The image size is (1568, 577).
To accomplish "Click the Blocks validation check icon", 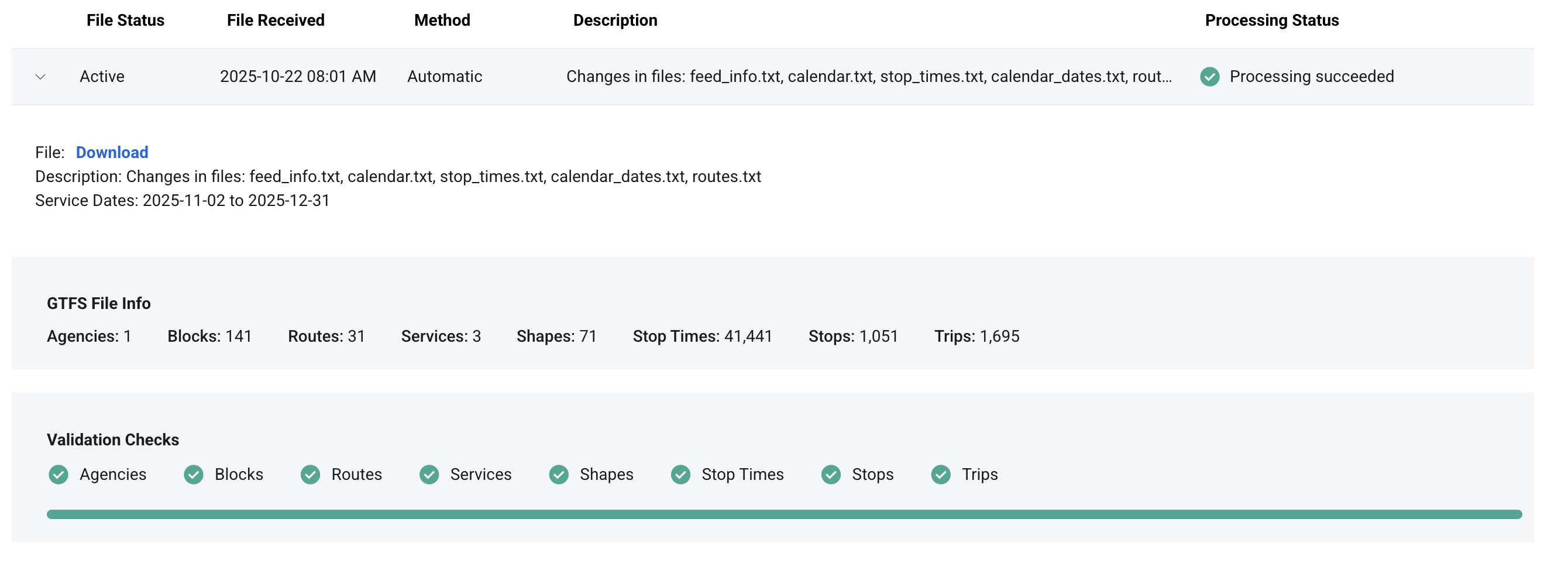I will (x=194, y=474).
